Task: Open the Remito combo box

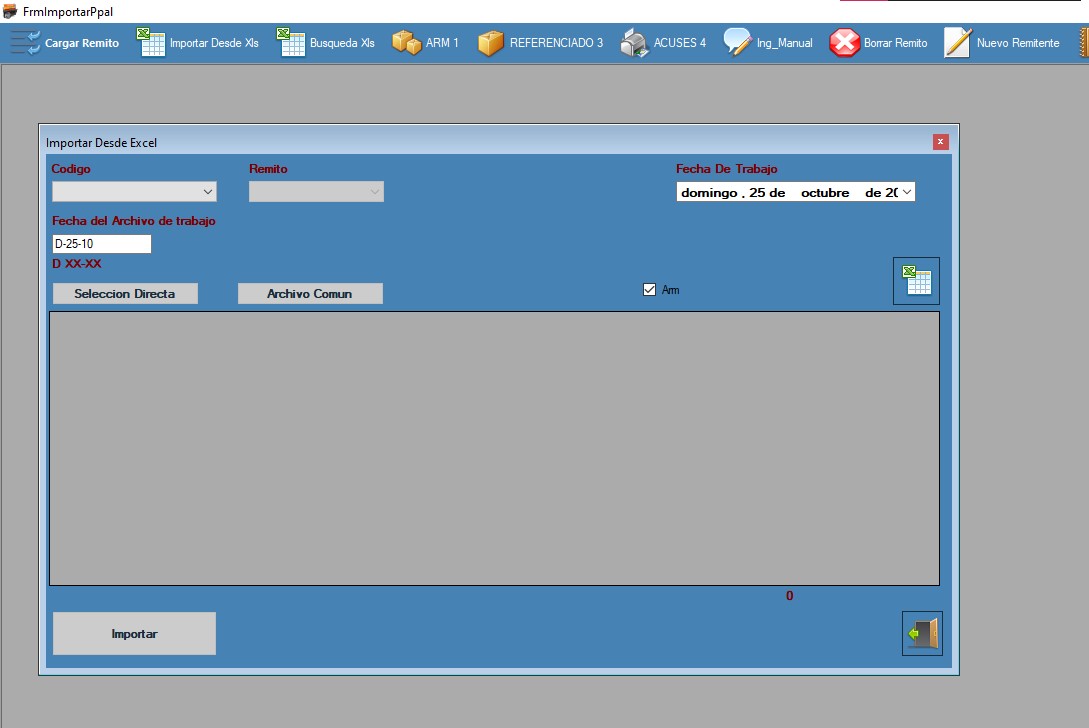Action: 316,192
